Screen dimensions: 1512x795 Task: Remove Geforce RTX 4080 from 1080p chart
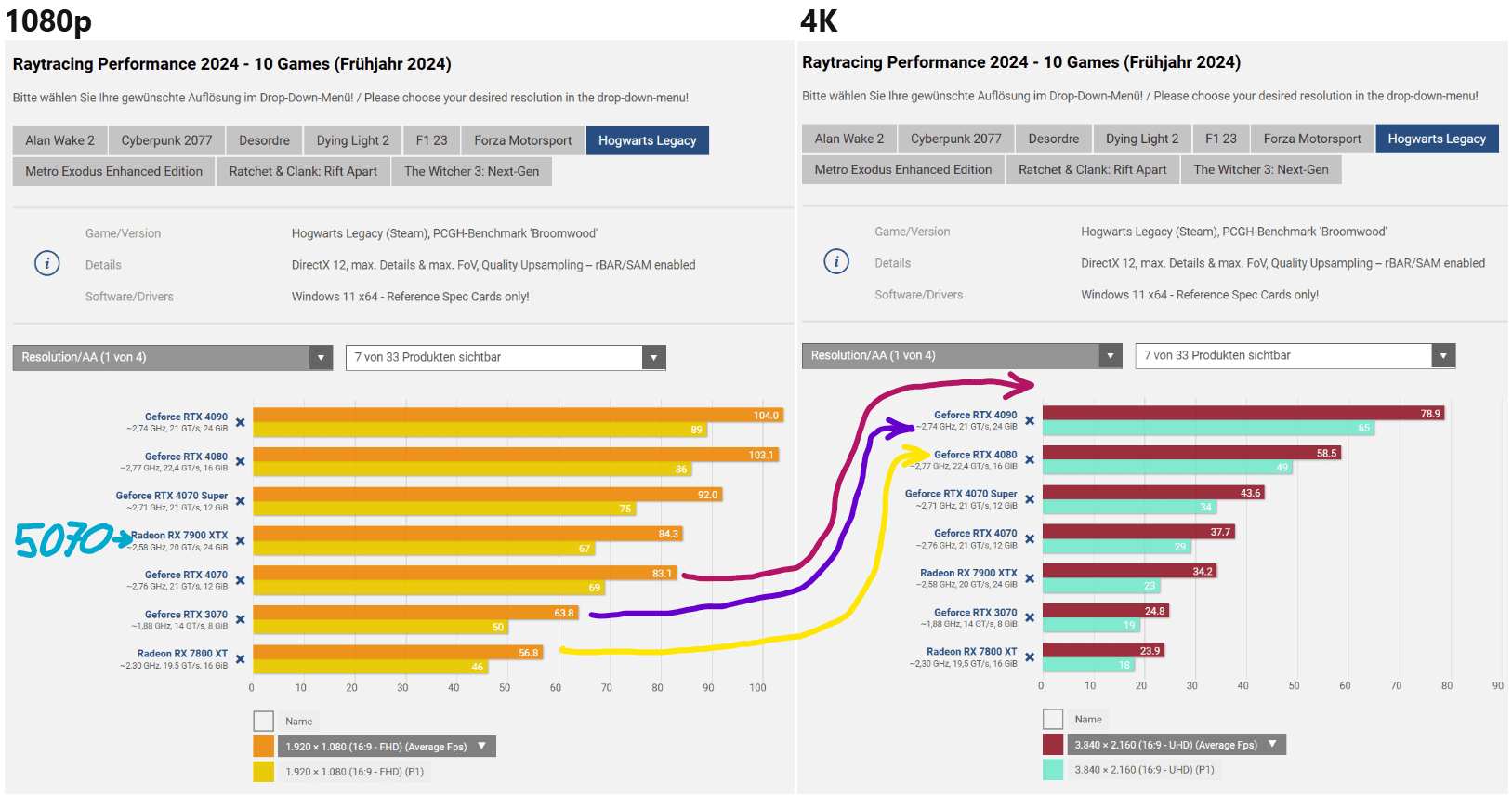[241, 462]
